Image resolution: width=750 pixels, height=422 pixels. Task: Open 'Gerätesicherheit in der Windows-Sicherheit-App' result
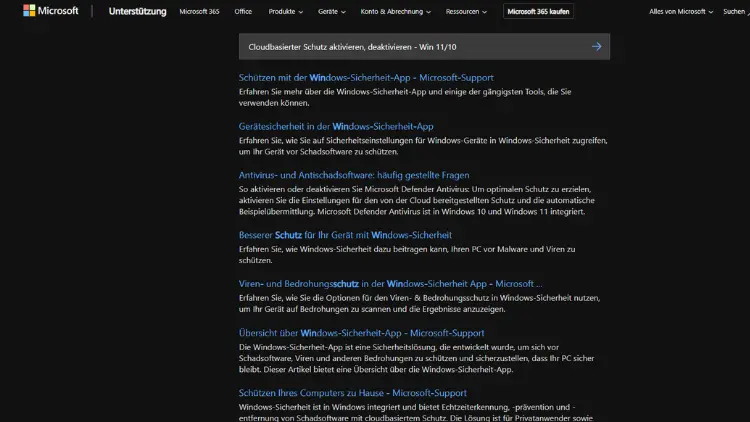(336, 126)
